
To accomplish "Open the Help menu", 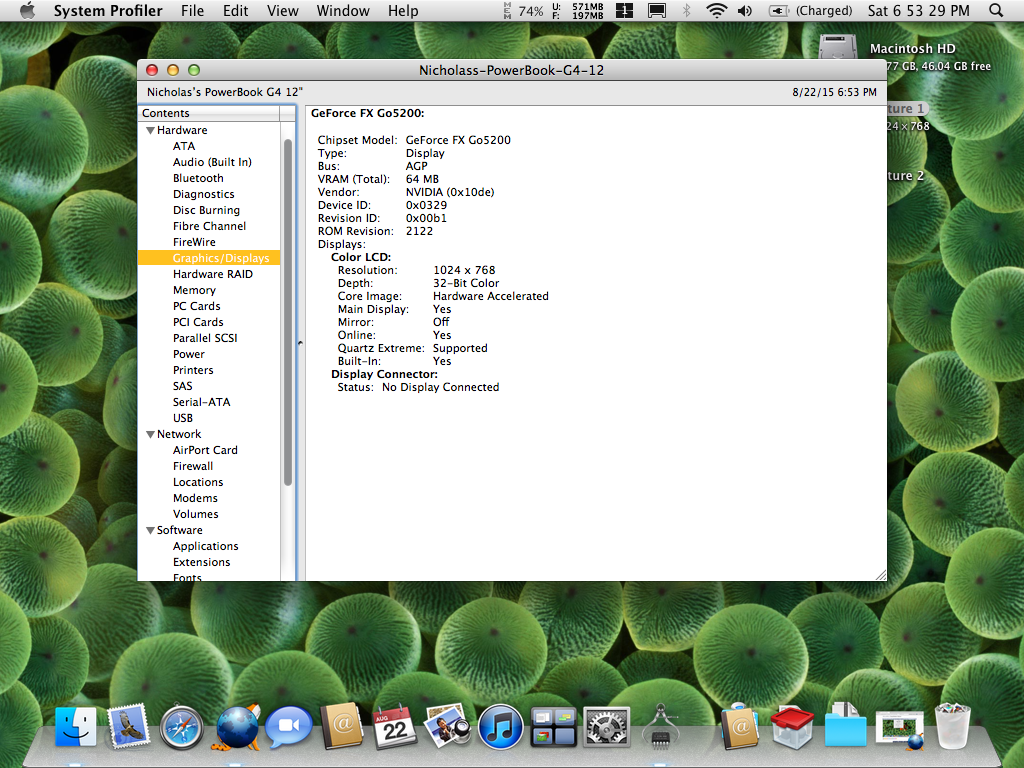I will tap(403, 10).
